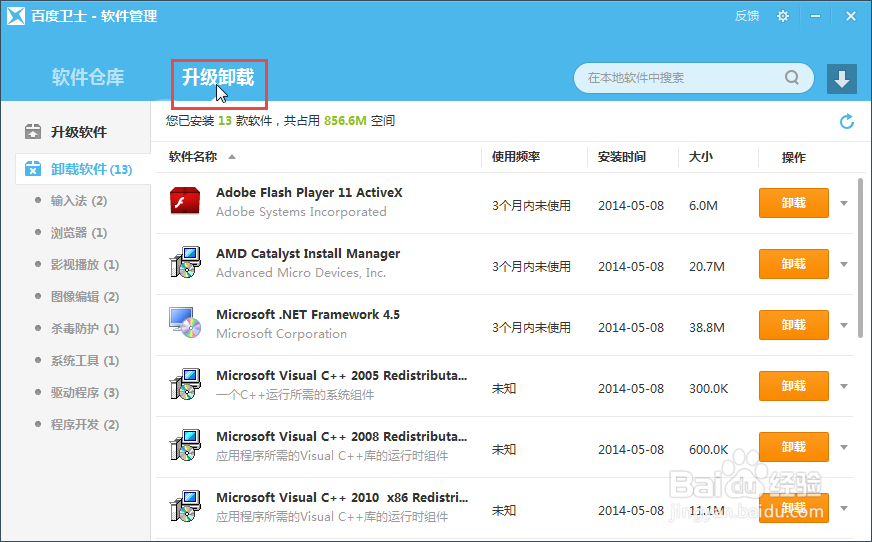Filter by 驱动程序 (3) category
Image resolution: width=872 pixels, height=542 pixels.
(x=85, y=393)
